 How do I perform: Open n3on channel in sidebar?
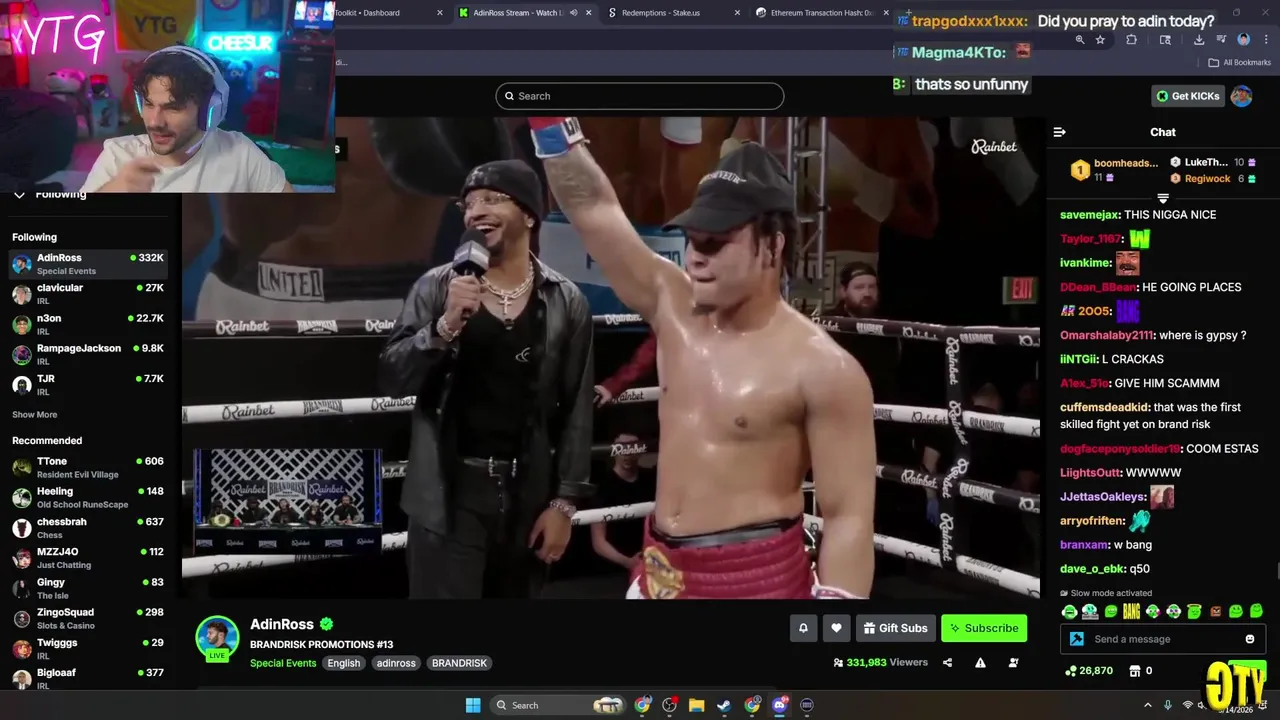tap(88, 324)
